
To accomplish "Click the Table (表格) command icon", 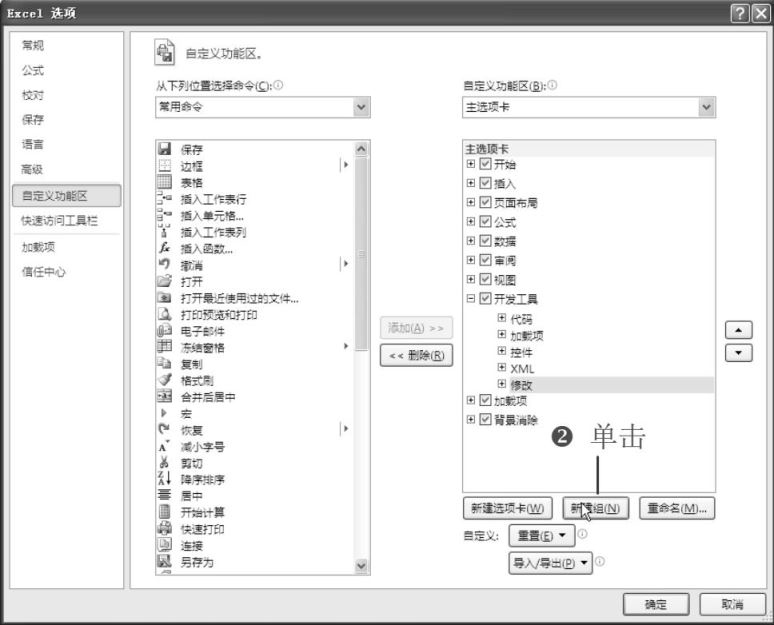I will pyautogui.click(x=164, y=182).
